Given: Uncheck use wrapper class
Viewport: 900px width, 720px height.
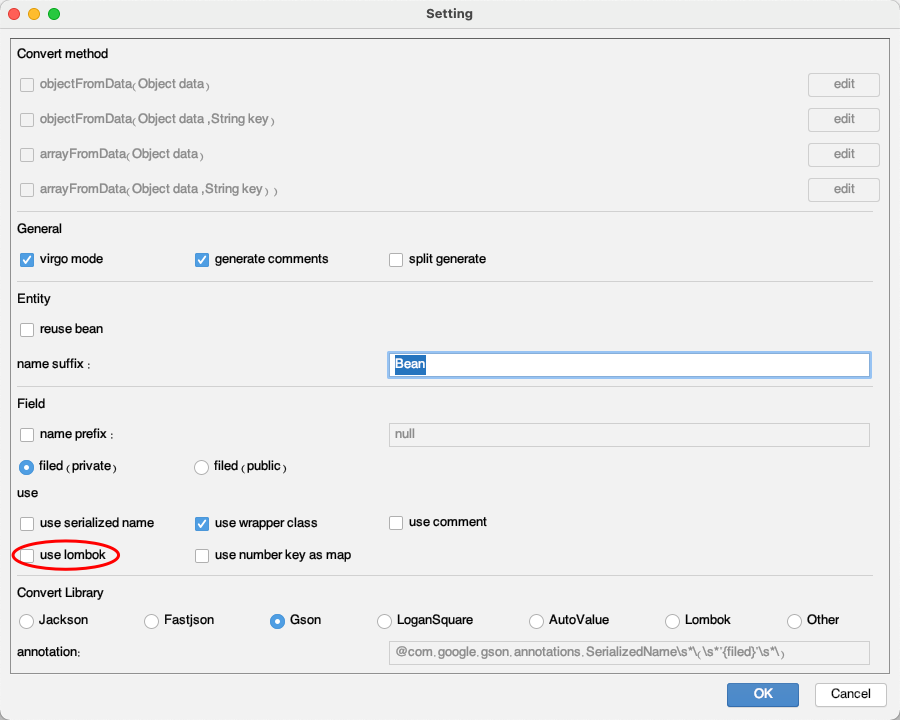Looking at the screenshot, I should [x=202, y=523].
